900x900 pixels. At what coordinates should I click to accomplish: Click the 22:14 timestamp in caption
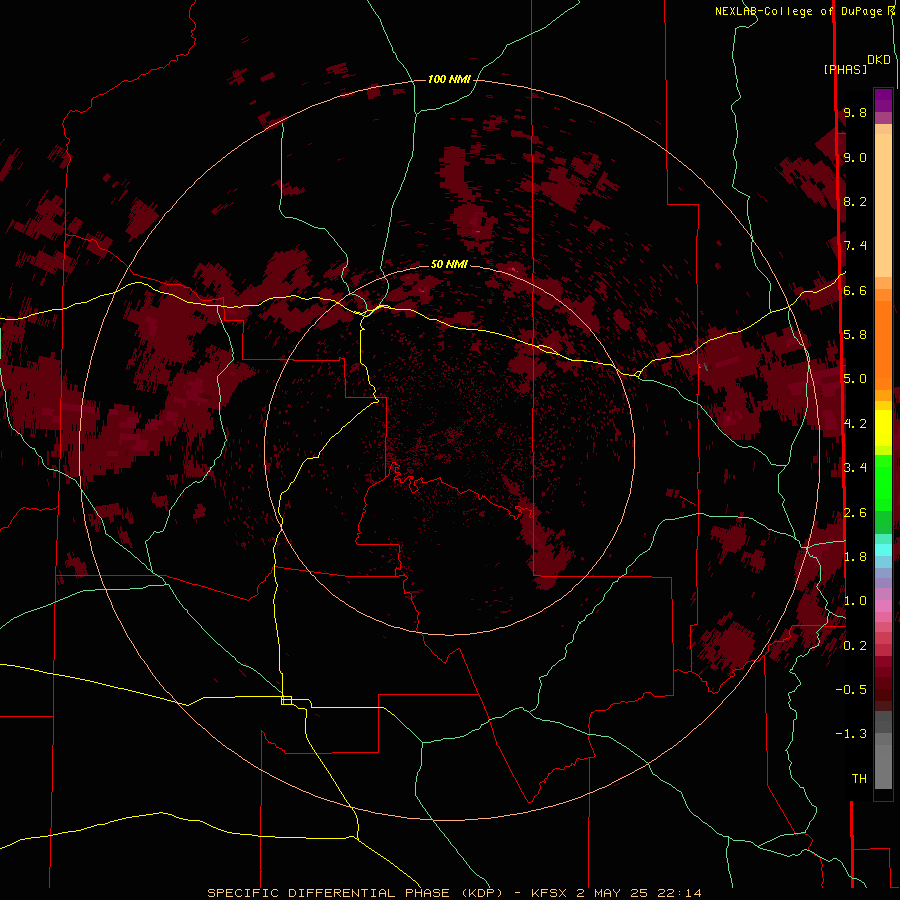681,893
